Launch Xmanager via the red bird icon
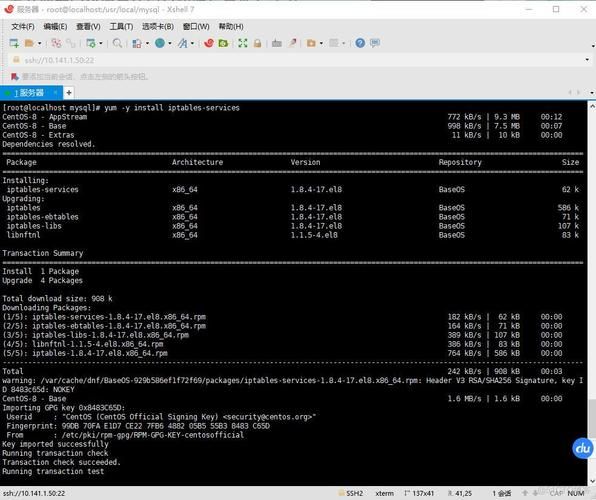Screen dimensions: 596x500 click(x=209, y=43)
